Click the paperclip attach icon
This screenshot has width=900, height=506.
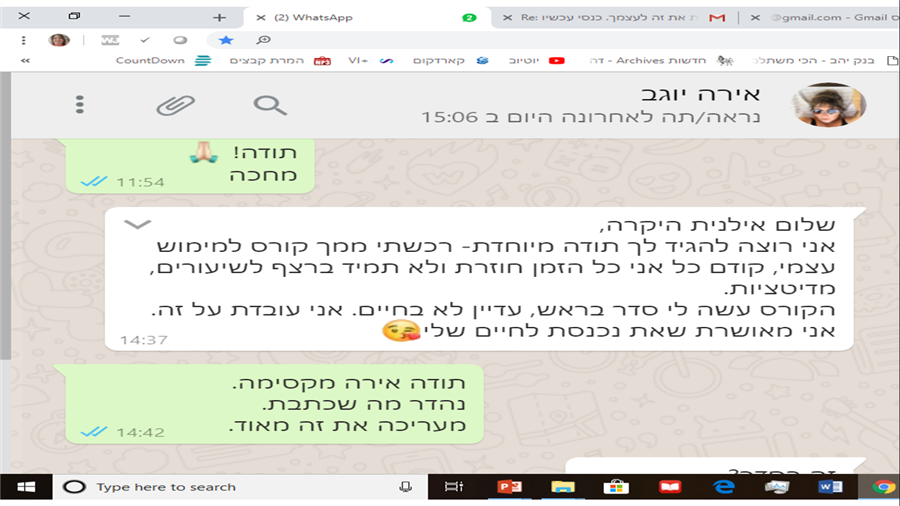tap(176, 106)
